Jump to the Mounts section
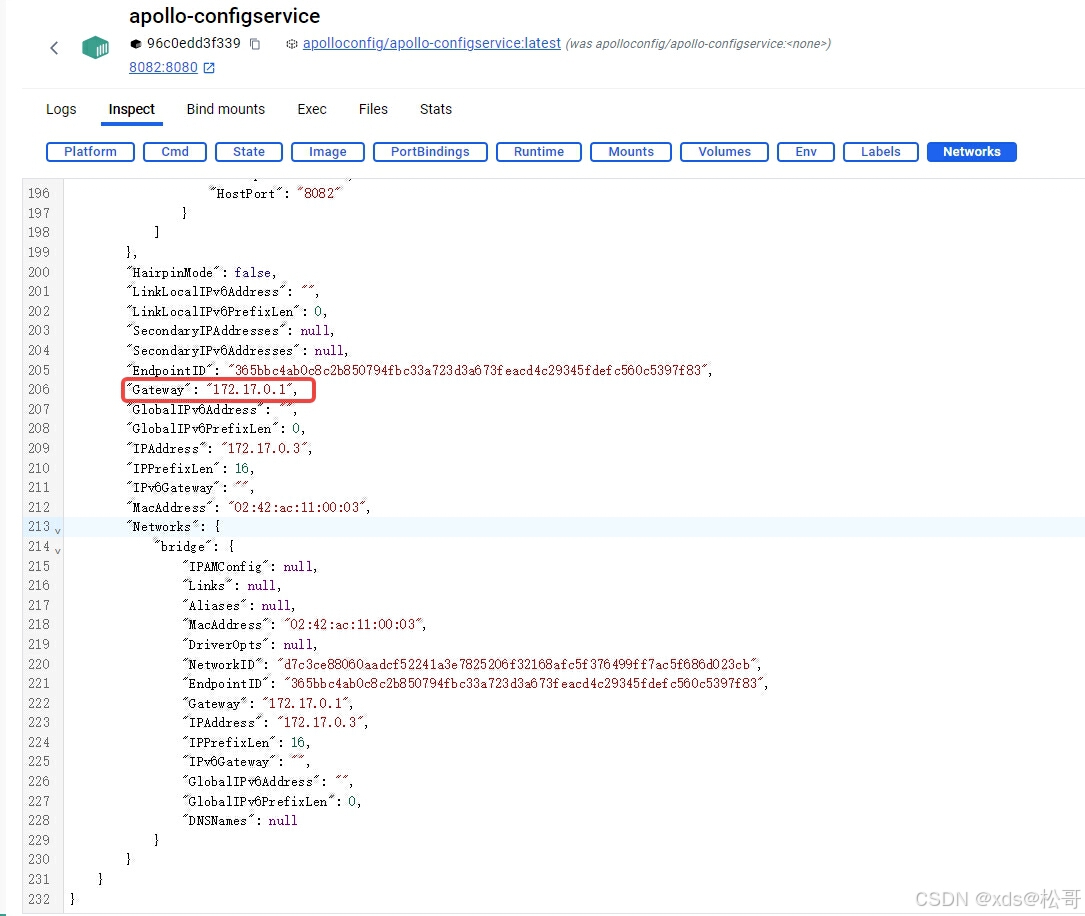 pos(631,152)
